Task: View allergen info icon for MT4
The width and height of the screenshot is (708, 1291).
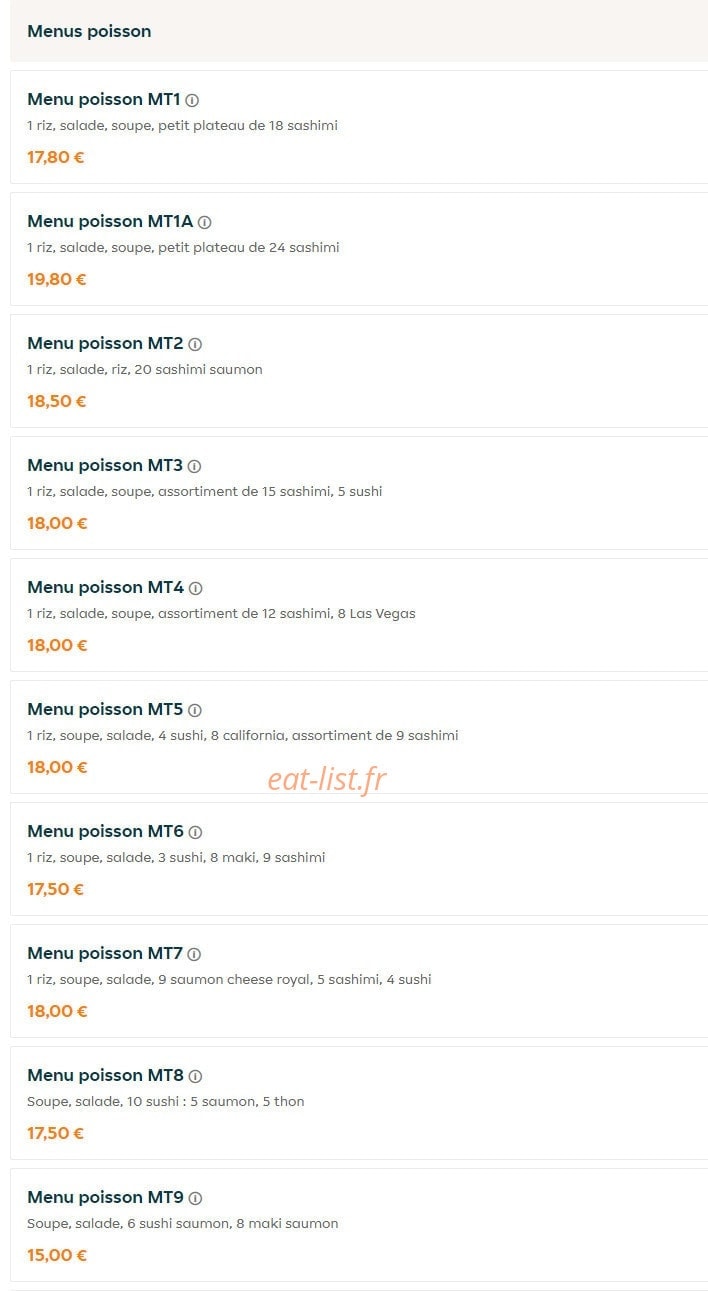Action: [x=196, y=588]
